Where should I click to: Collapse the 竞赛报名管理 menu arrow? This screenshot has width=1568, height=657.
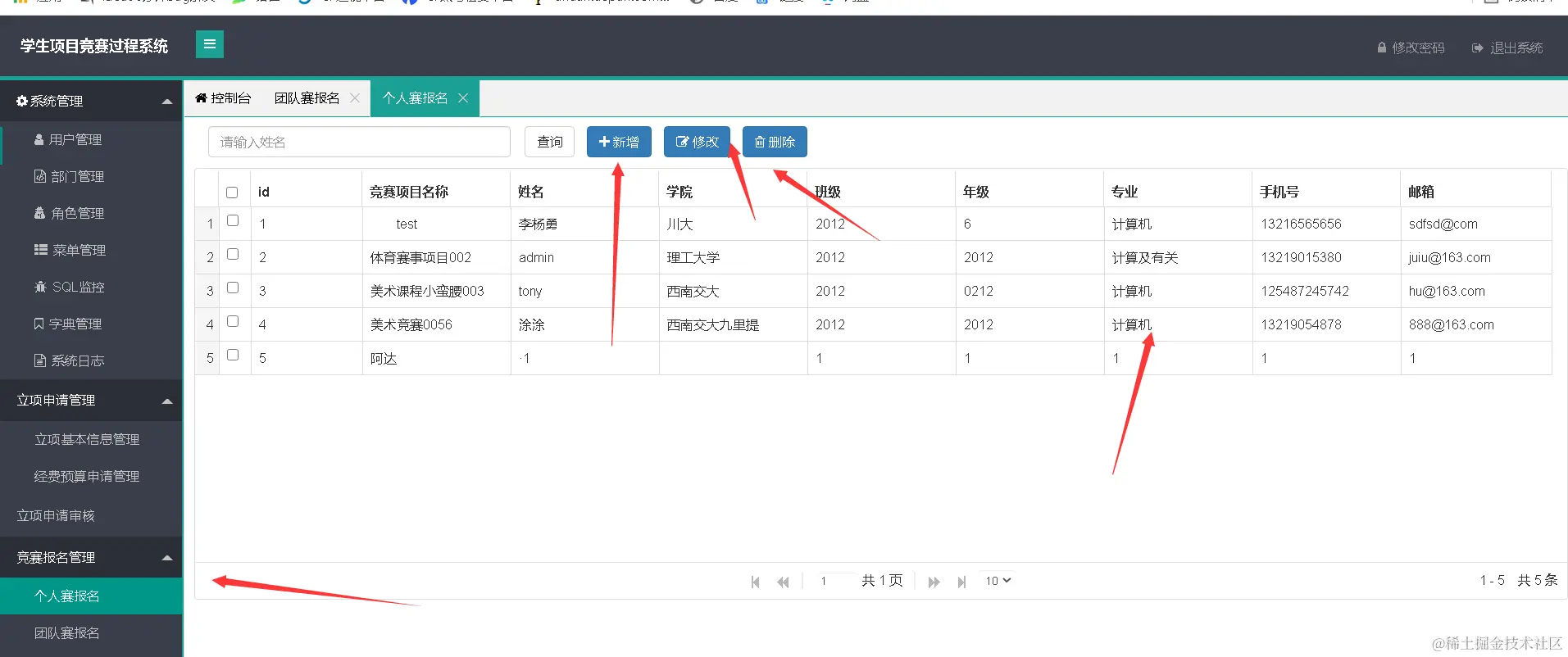pos(167,558)
